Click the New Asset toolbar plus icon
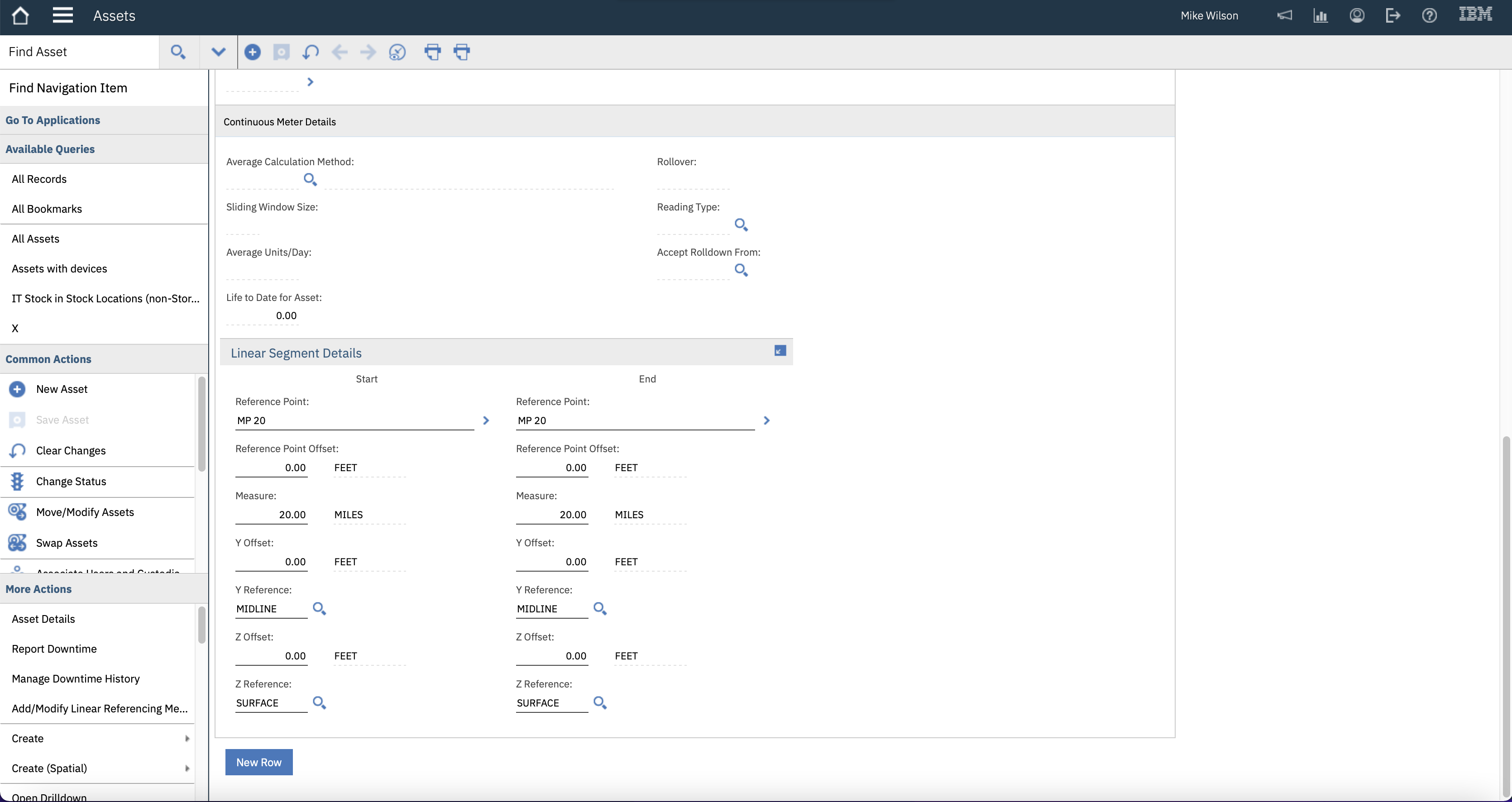 [253, 52]
